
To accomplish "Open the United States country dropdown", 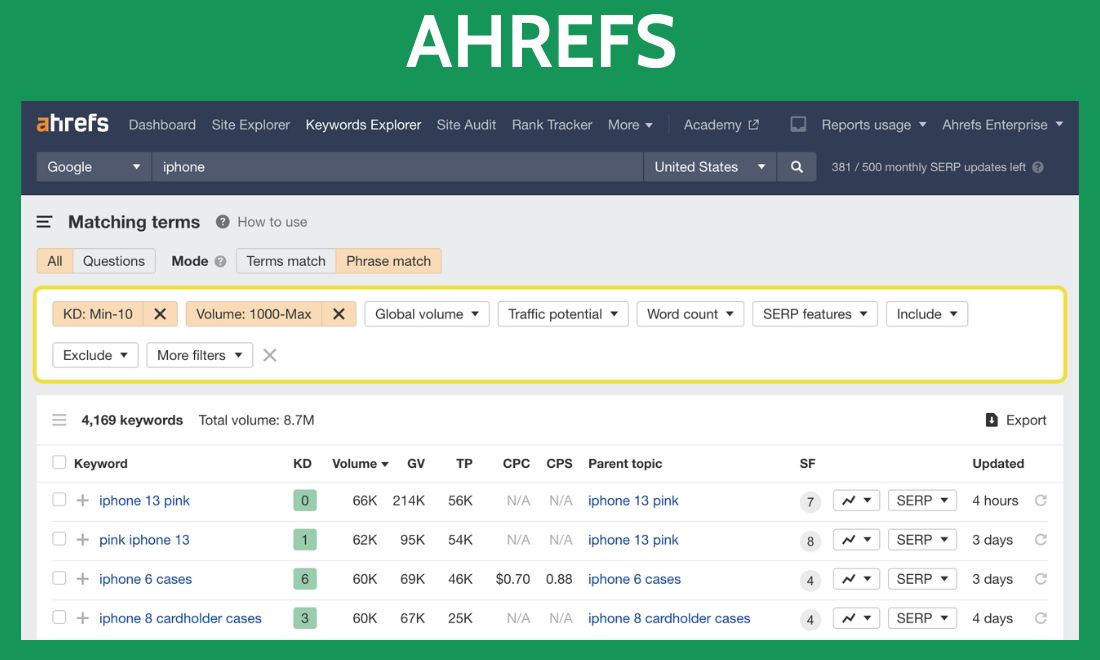I will 709,167.
